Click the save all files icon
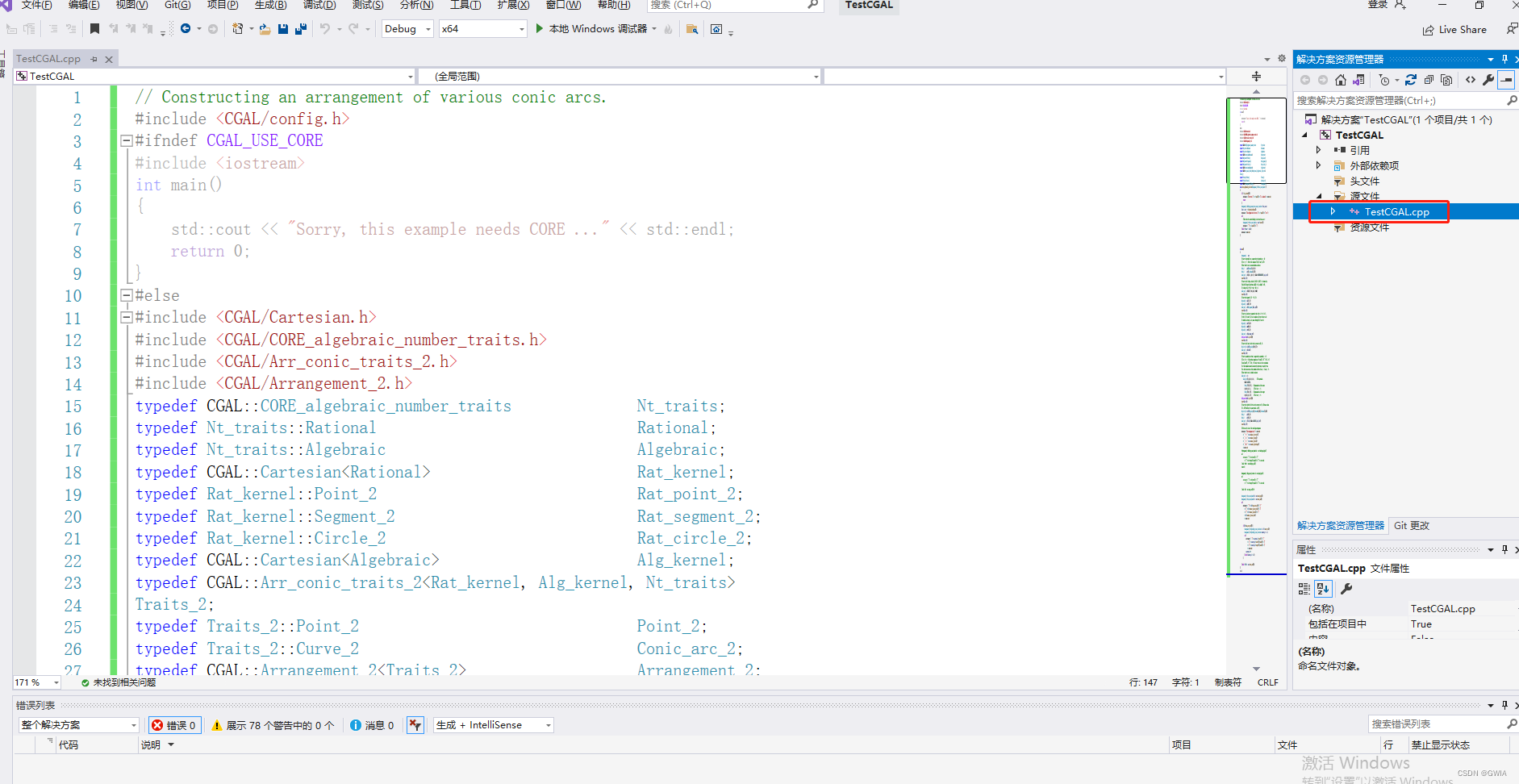The width and height of the screenshot is (1519, 784). coord(300,29)
